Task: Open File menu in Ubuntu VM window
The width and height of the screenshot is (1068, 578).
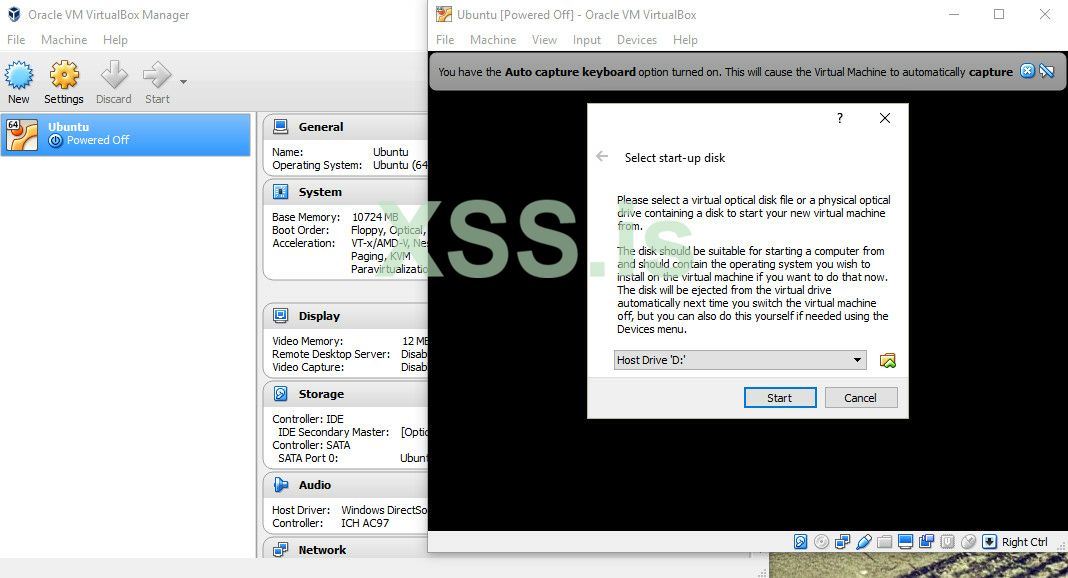Action: (445, 40)
